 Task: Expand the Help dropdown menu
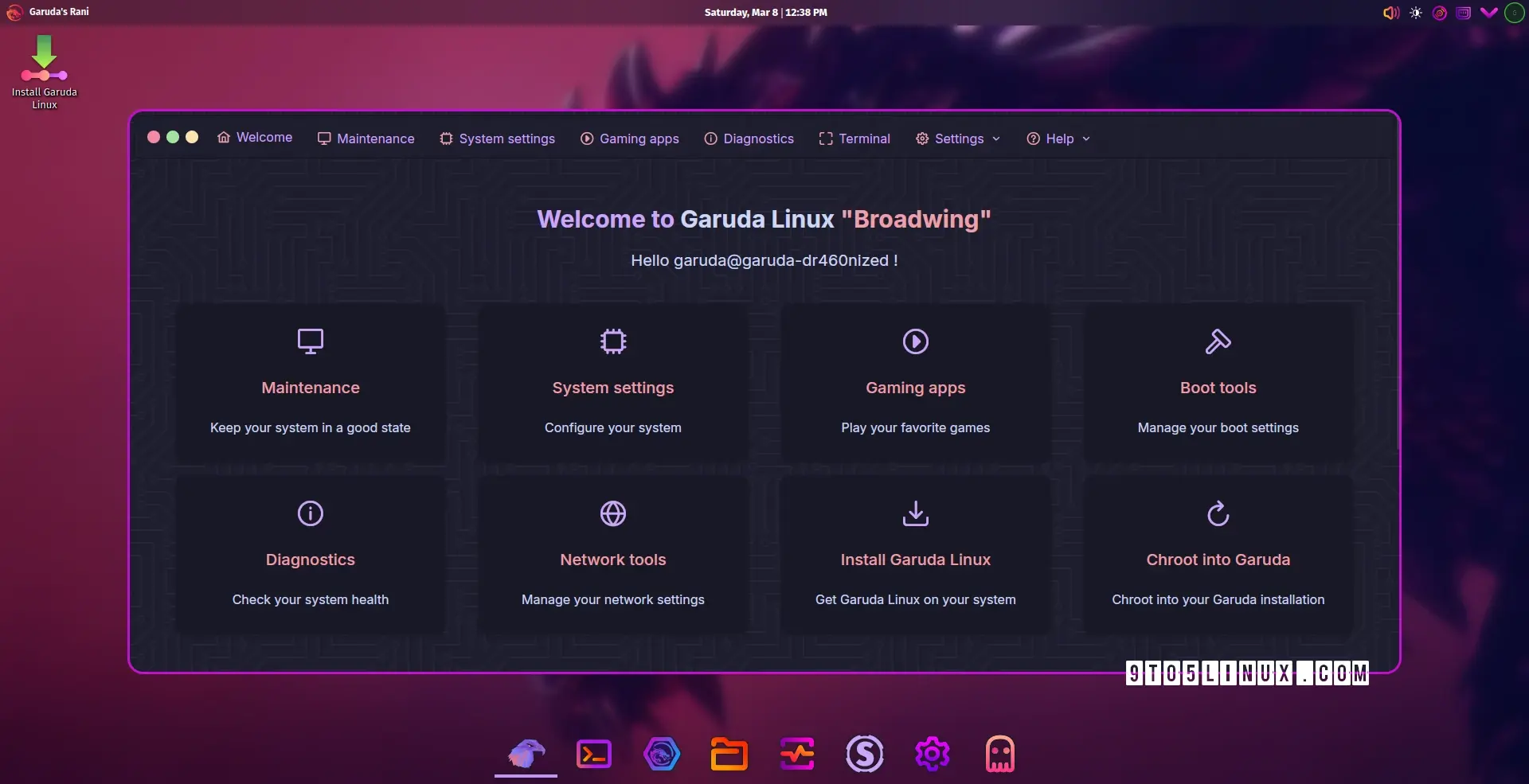pos(1058,138)
